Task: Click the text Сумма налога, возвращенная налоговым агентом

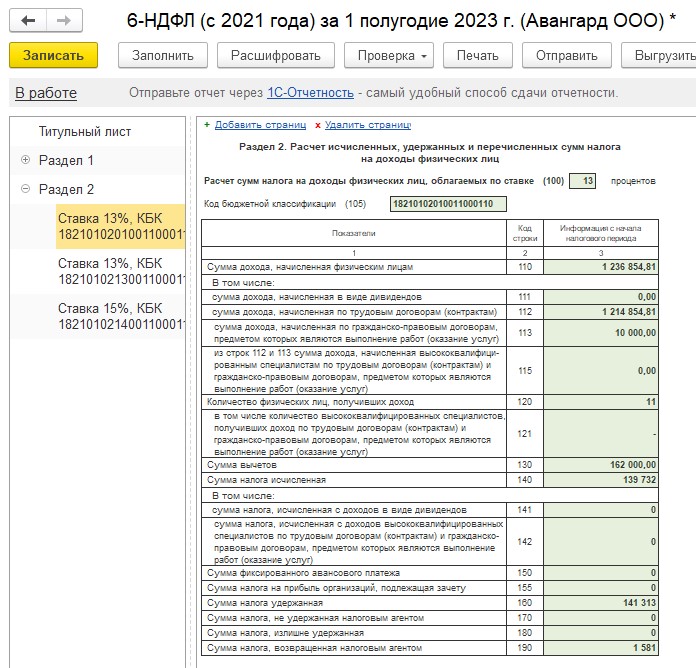Action: pos(314,648)
